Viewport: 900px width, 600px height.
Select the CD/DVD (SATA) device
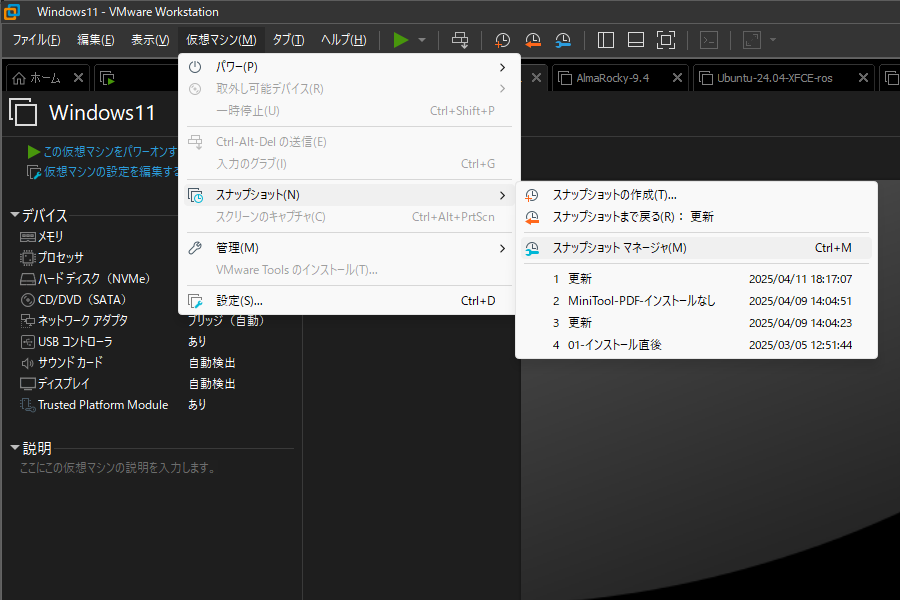click(73, 300)
